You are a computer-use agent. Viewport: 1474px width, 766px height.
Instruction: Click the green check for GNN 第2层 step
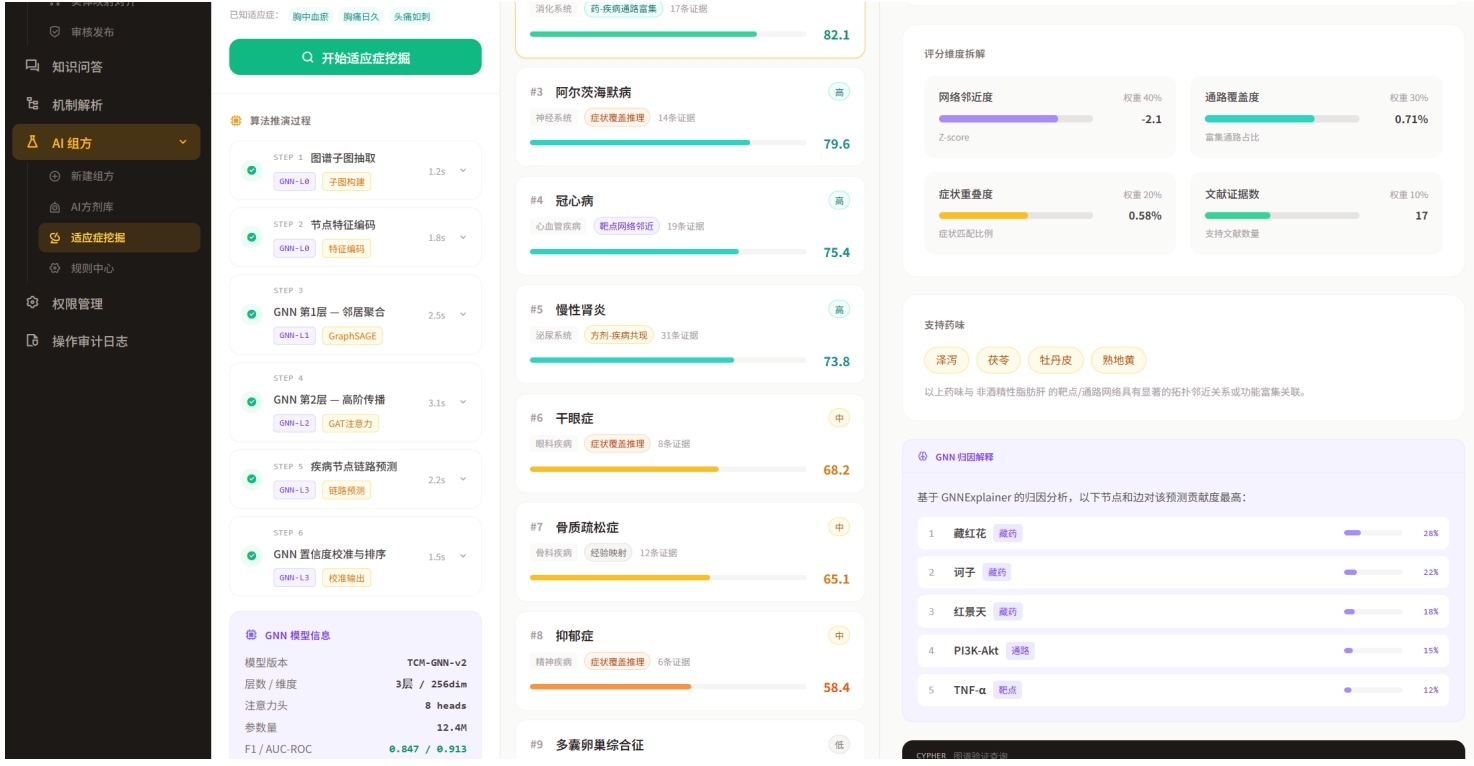251,402
